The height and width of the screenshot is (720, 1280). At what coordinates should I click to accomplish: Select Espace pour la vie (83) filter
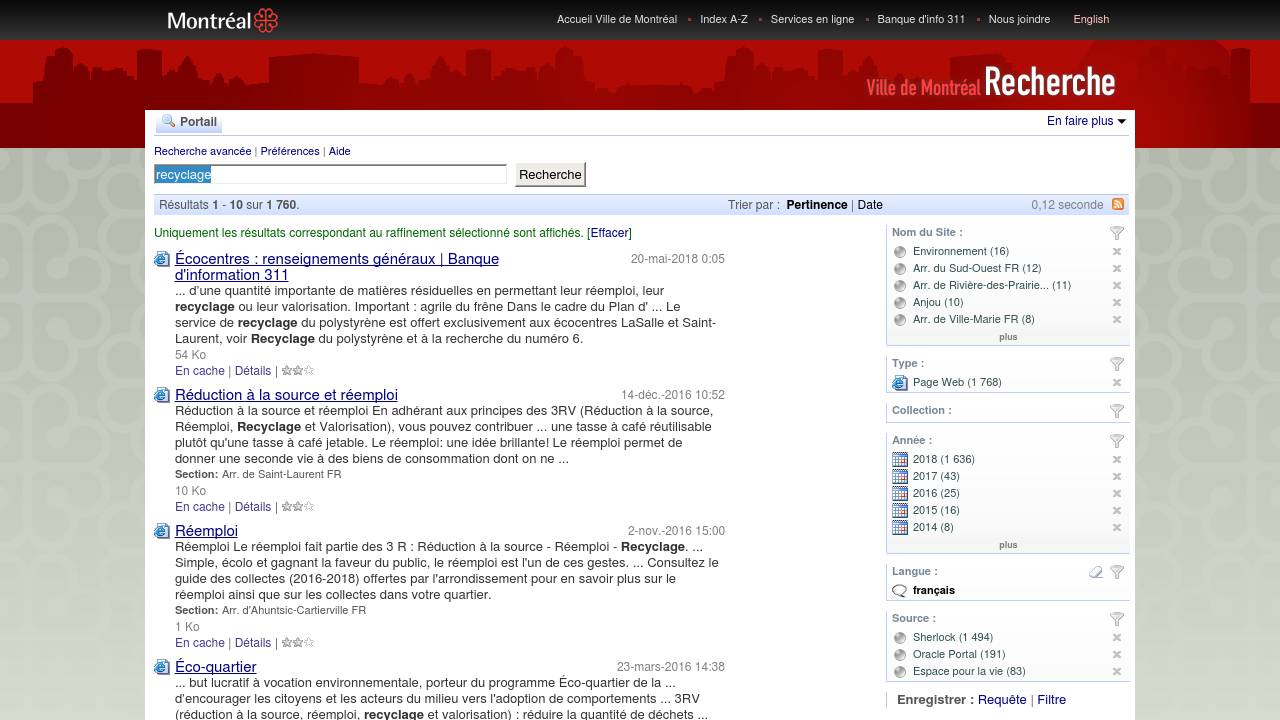969,672
